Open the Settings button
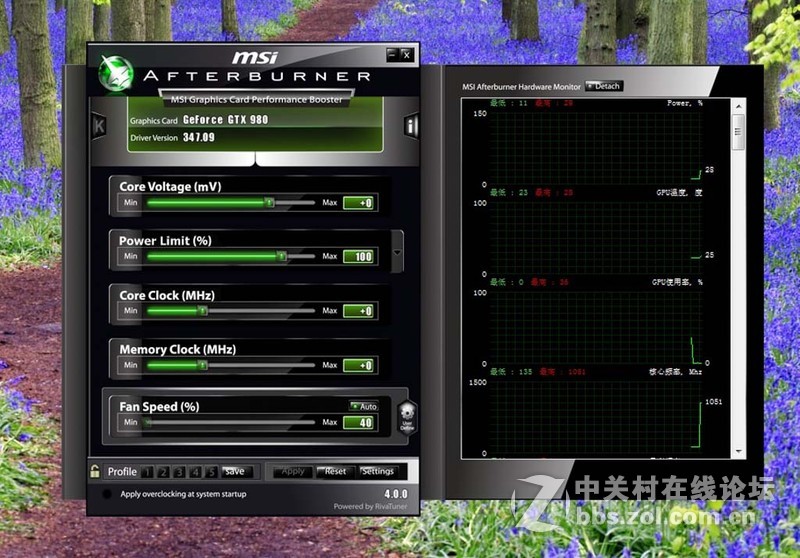Screen dimensions: 800x558 click(x=377, y=472)
